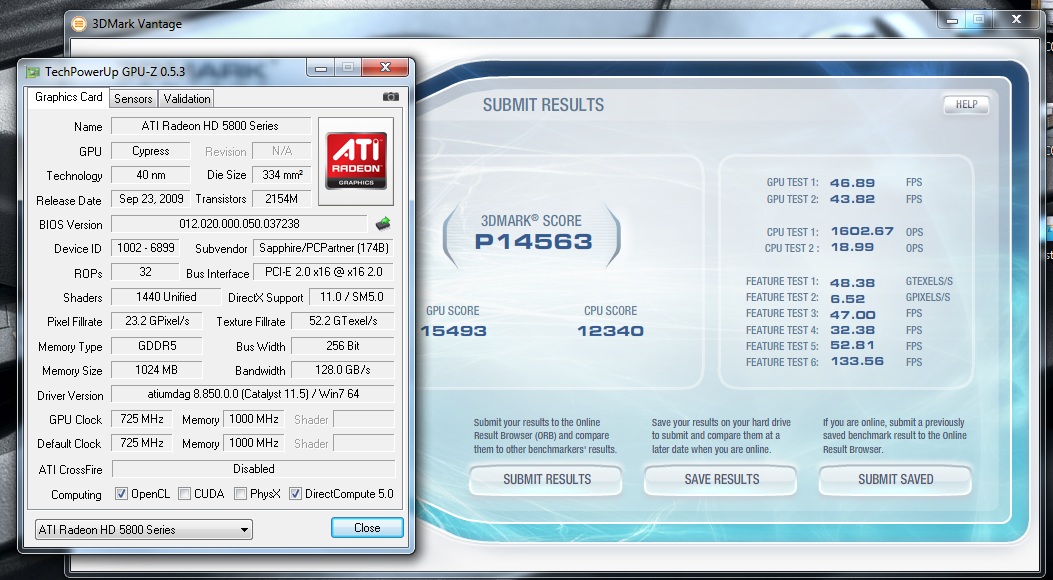Minimize the GPU-Z window
Screen dimensions: 1053x580
click(x=321, y=67)
